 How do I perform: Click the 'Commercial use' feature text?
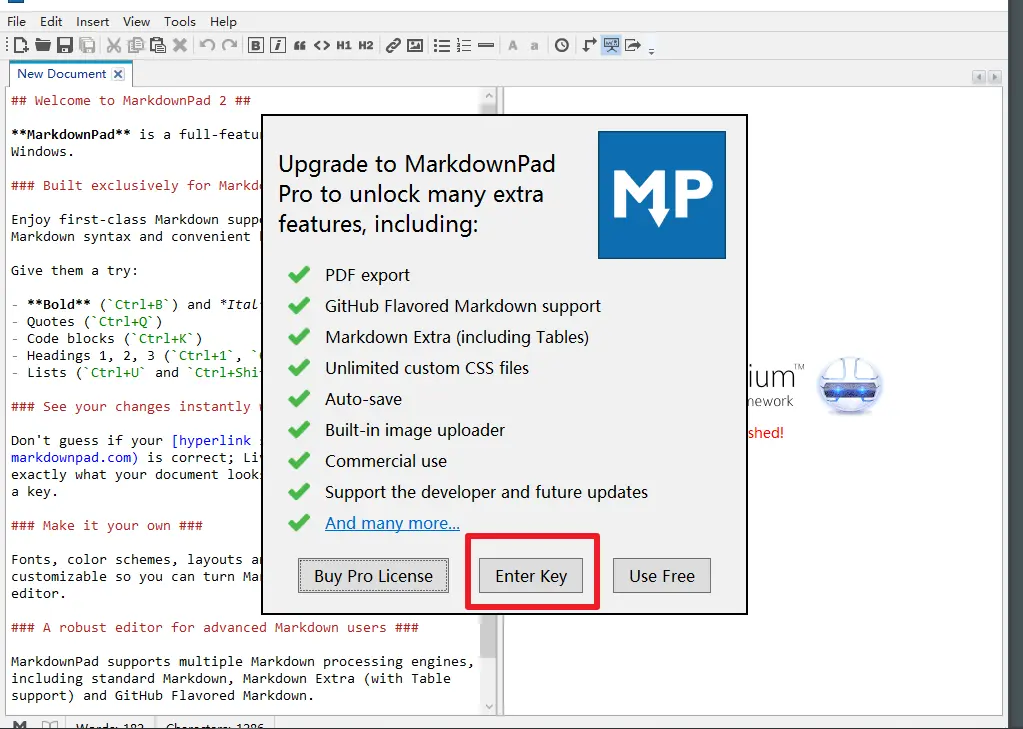coord(386,461)
